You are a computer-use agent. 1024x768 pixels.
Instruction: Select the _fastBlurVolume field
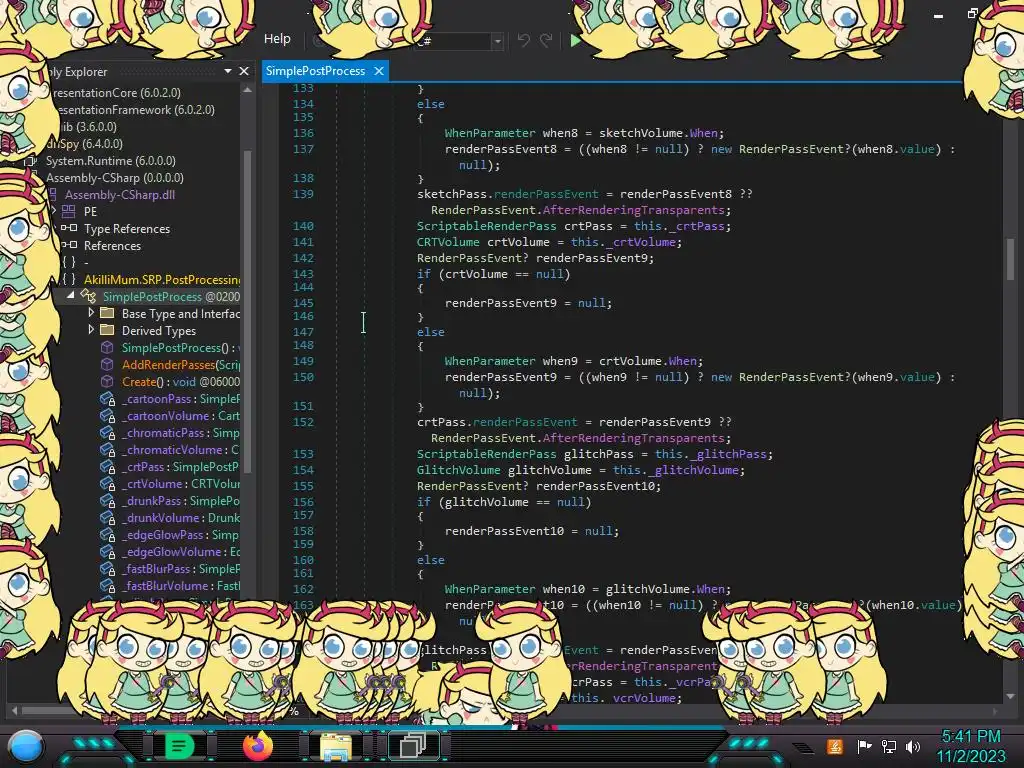(181, 585)
